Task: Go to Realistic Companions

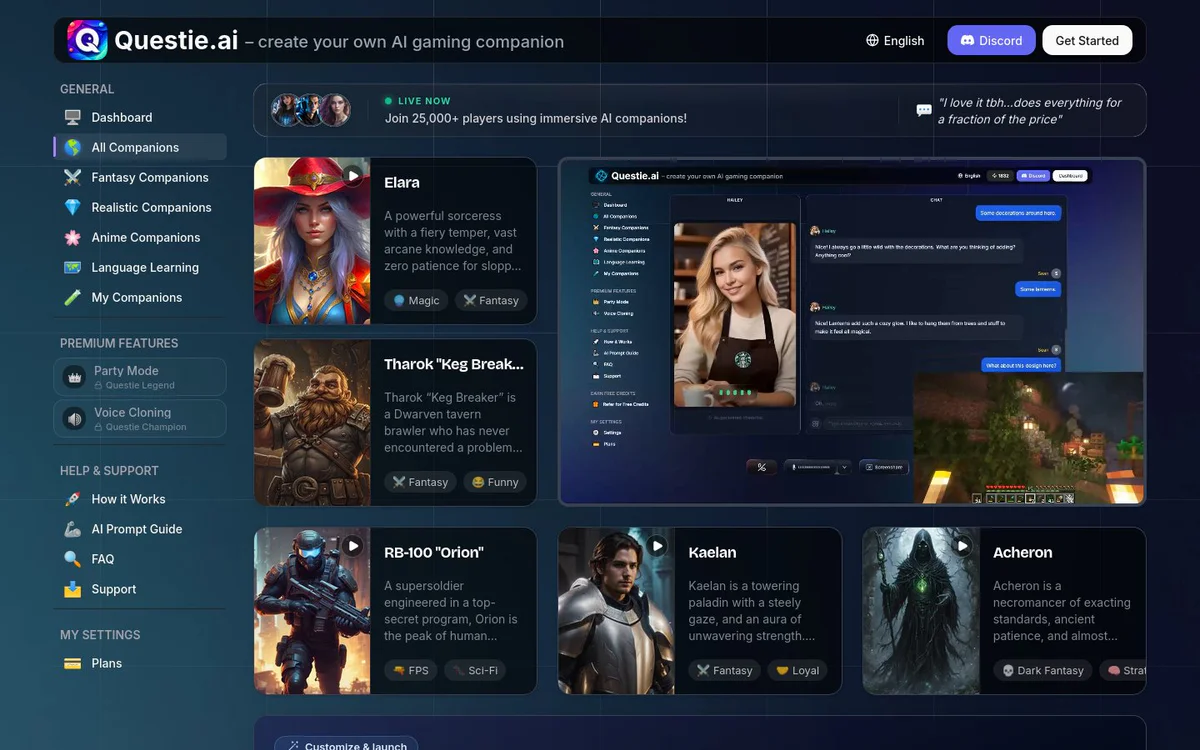Action: pos(140,207)
